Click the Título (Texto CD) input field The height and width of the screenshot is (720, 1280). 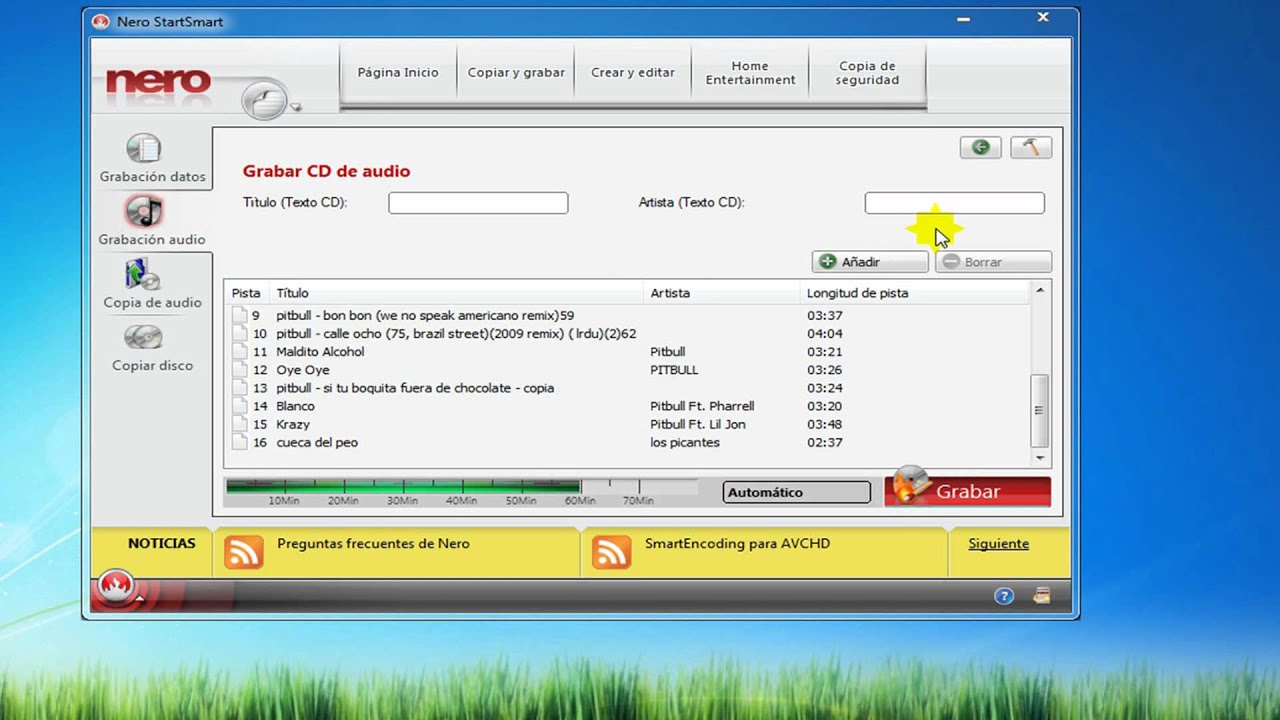click(478, 203)
